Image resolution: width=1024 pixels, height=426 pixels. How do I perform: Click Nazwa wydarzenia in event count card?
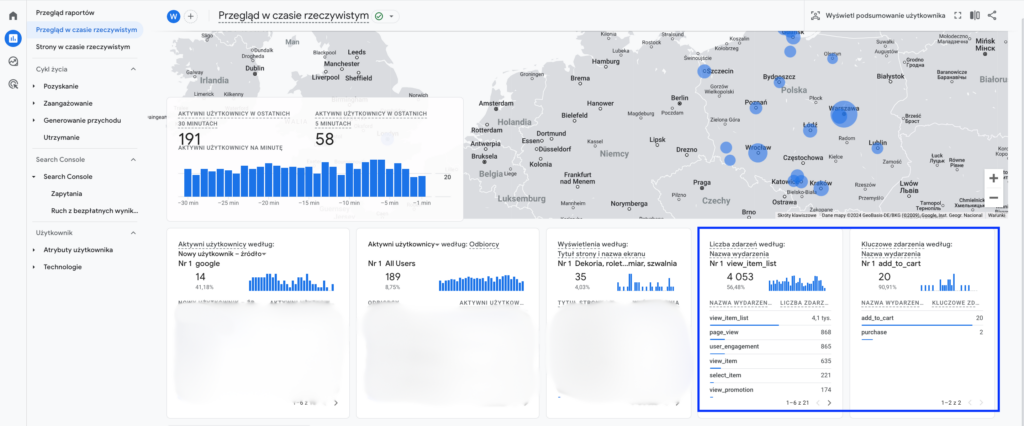[x=739, y=254]
